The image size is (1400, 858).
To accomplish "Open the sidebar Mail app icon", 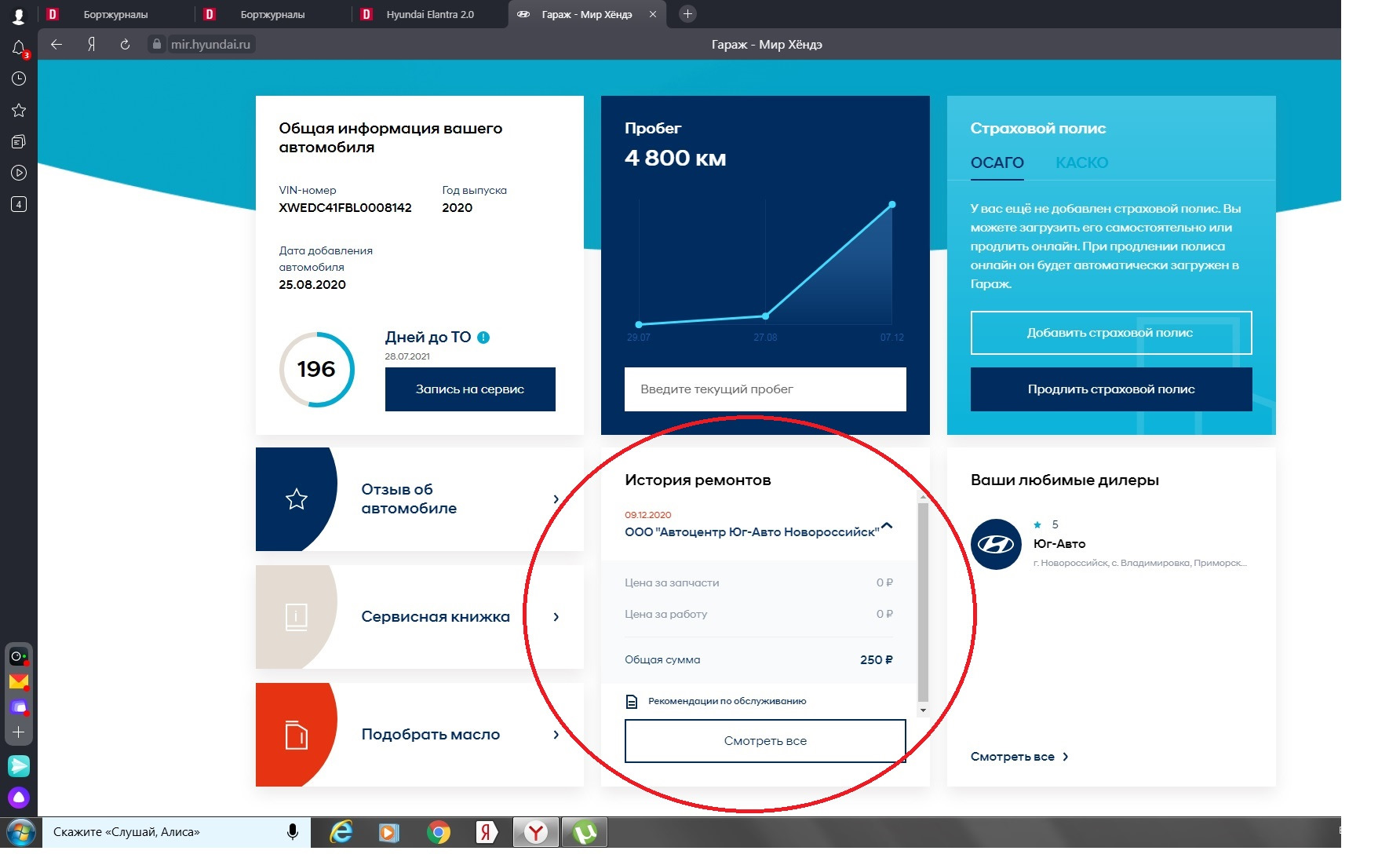I will [x=19, y=681].
